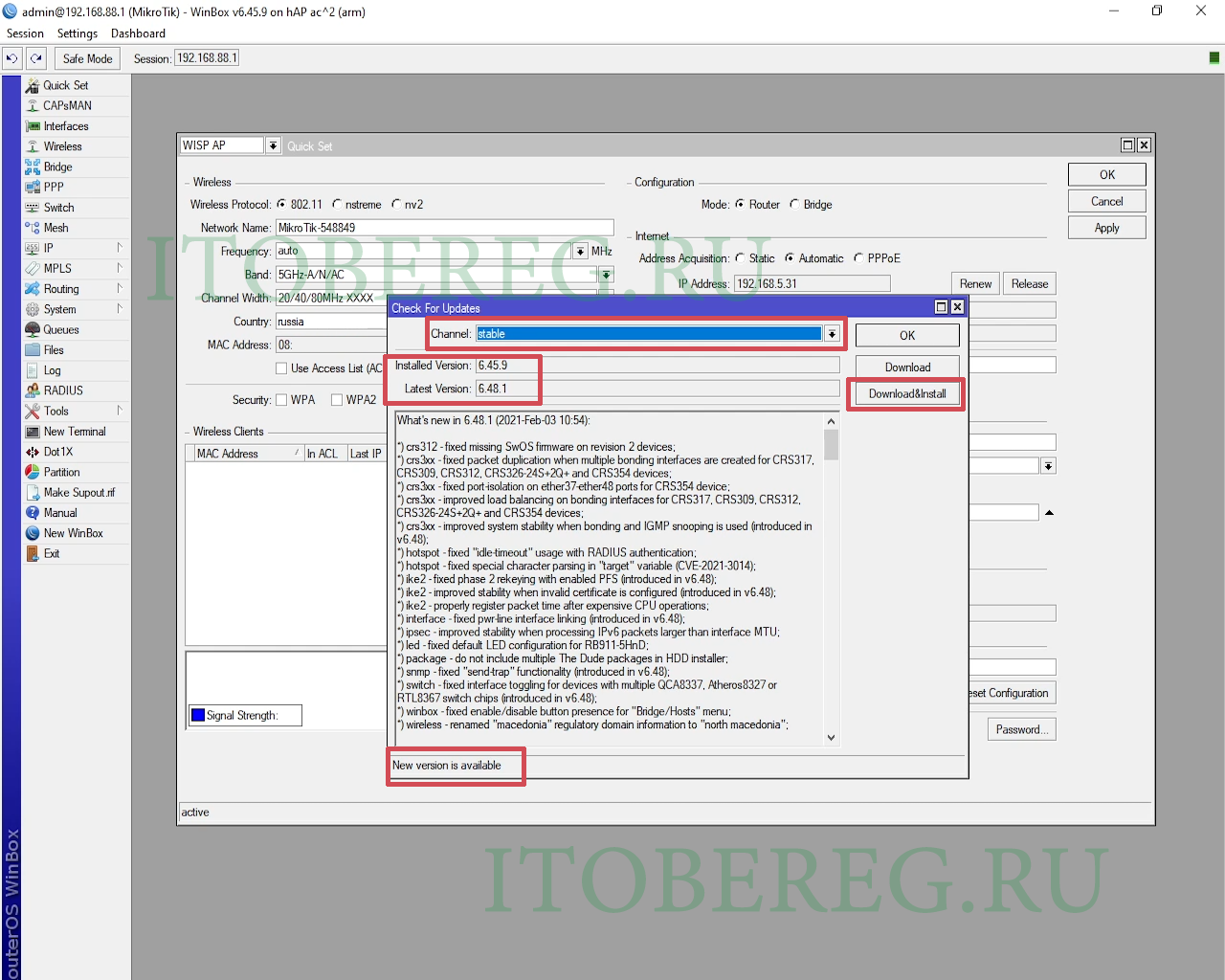Click the undo arrow in toolbar
1225x980 pixels.
click(11, 58)
